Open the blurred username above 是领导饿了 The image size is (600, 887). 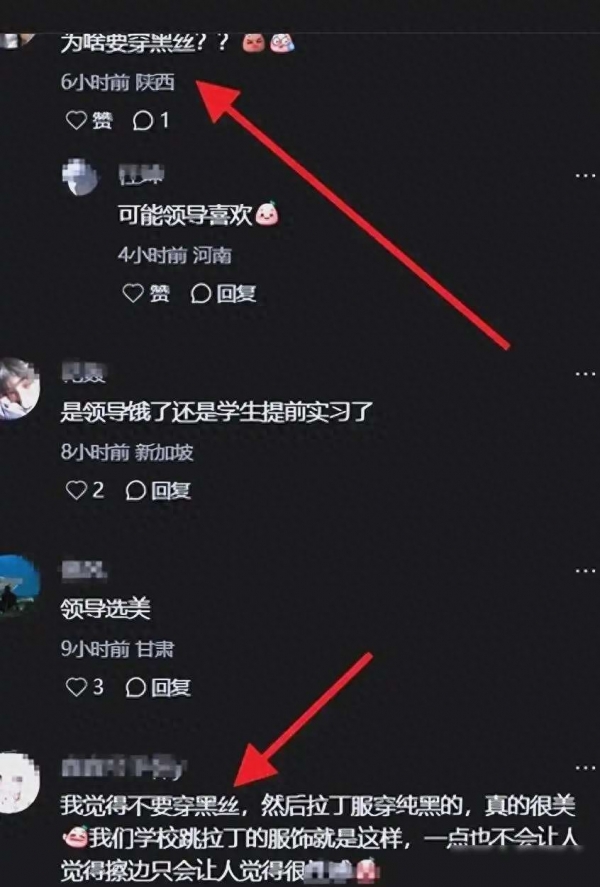tap(84, 372)
